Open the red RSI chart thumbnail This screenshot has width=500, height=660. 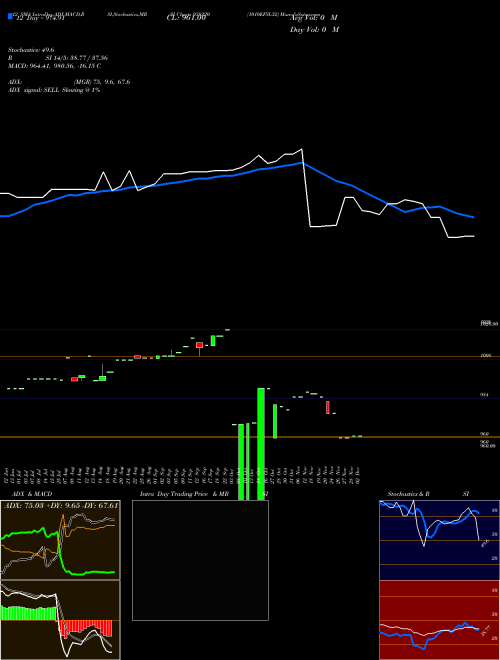click(439, 620)
